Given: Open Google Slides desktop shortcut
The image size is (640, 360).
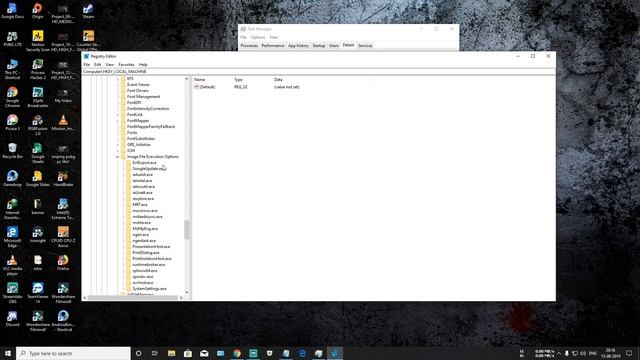Looking at the screenshot, I should [38, 179].
